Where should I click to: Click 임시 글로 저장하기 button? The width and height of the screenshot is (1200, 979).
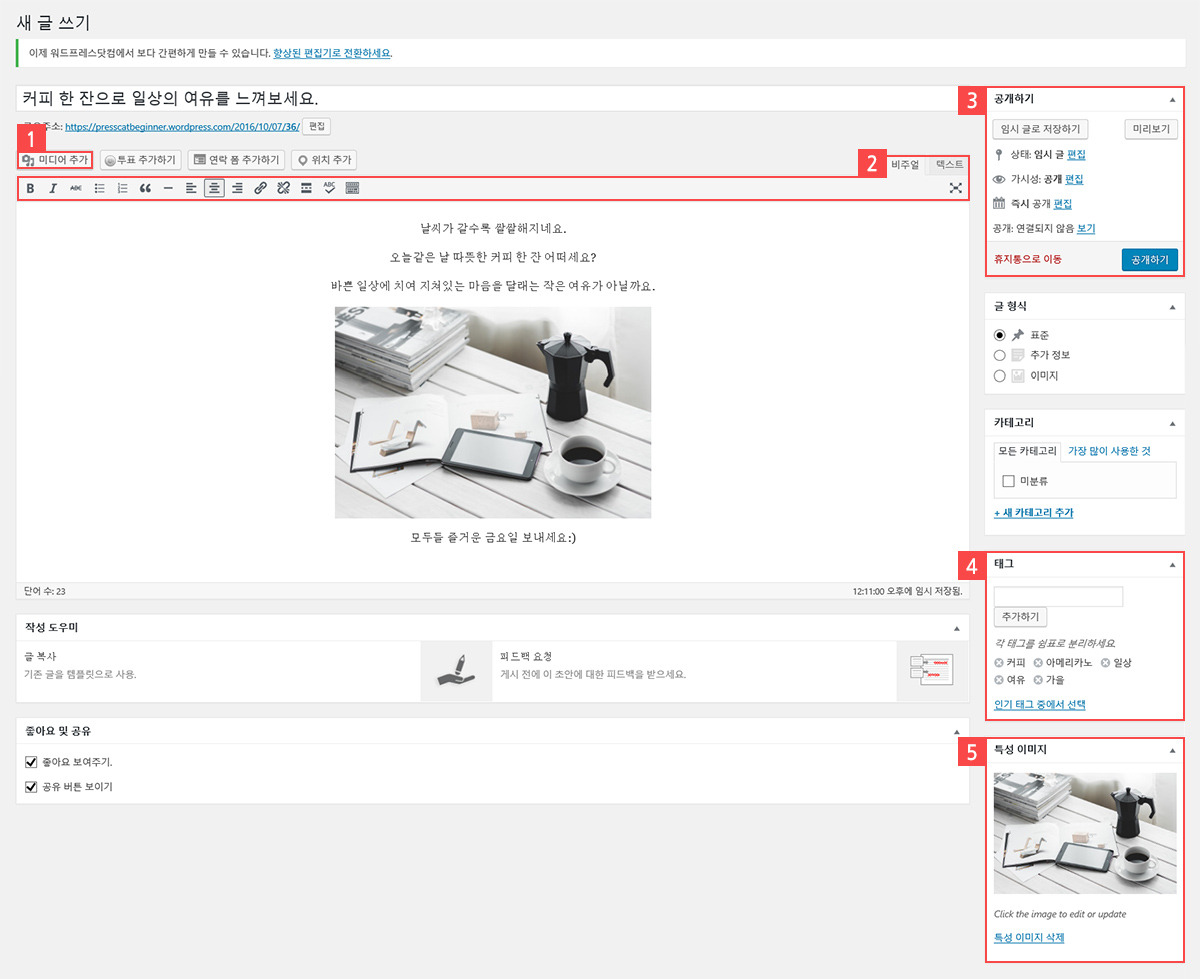pos(1040,129)
